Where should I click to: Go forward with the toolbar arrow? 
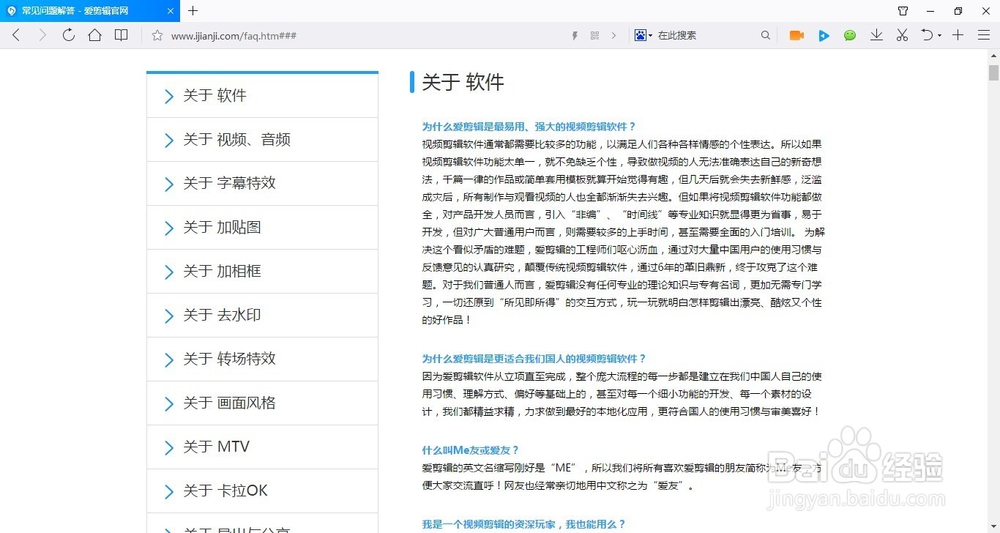click(x=42, y=35)
